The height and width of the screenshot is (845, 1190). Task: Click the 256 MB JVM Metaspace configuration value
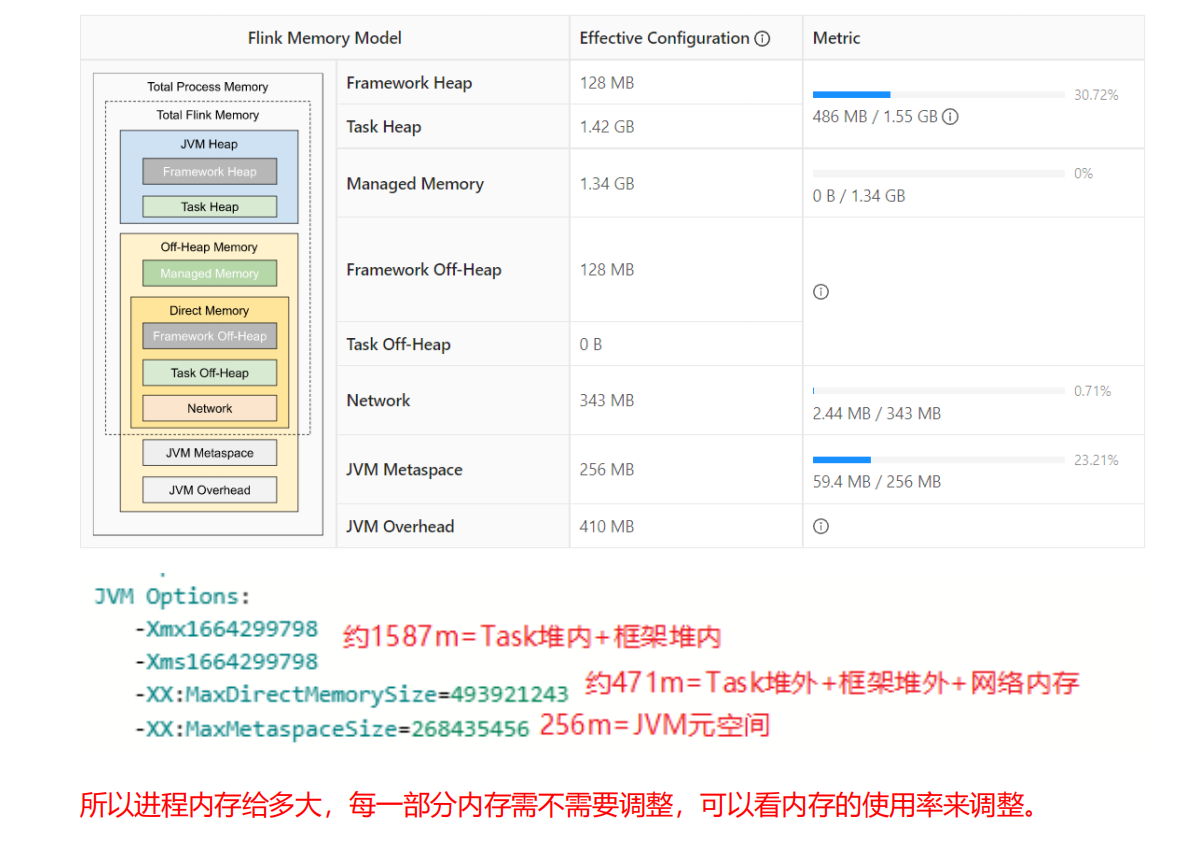pyautogui.click(x=607, y=470)
